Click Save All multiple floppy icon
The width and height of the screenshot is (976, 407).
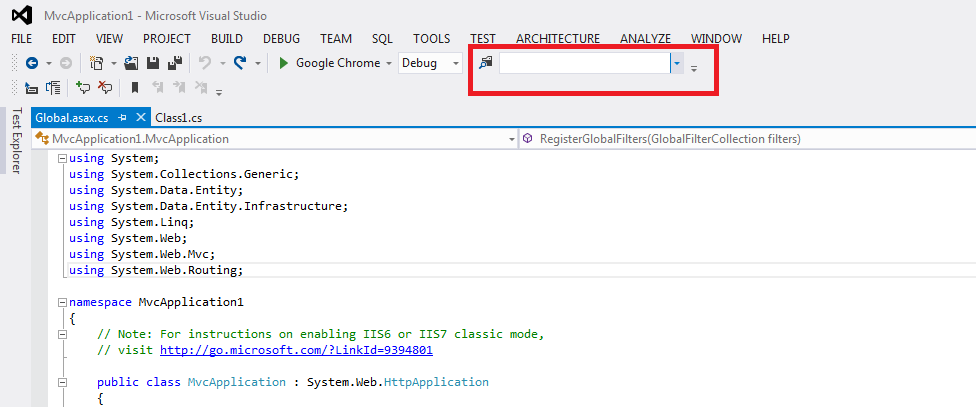175,63
